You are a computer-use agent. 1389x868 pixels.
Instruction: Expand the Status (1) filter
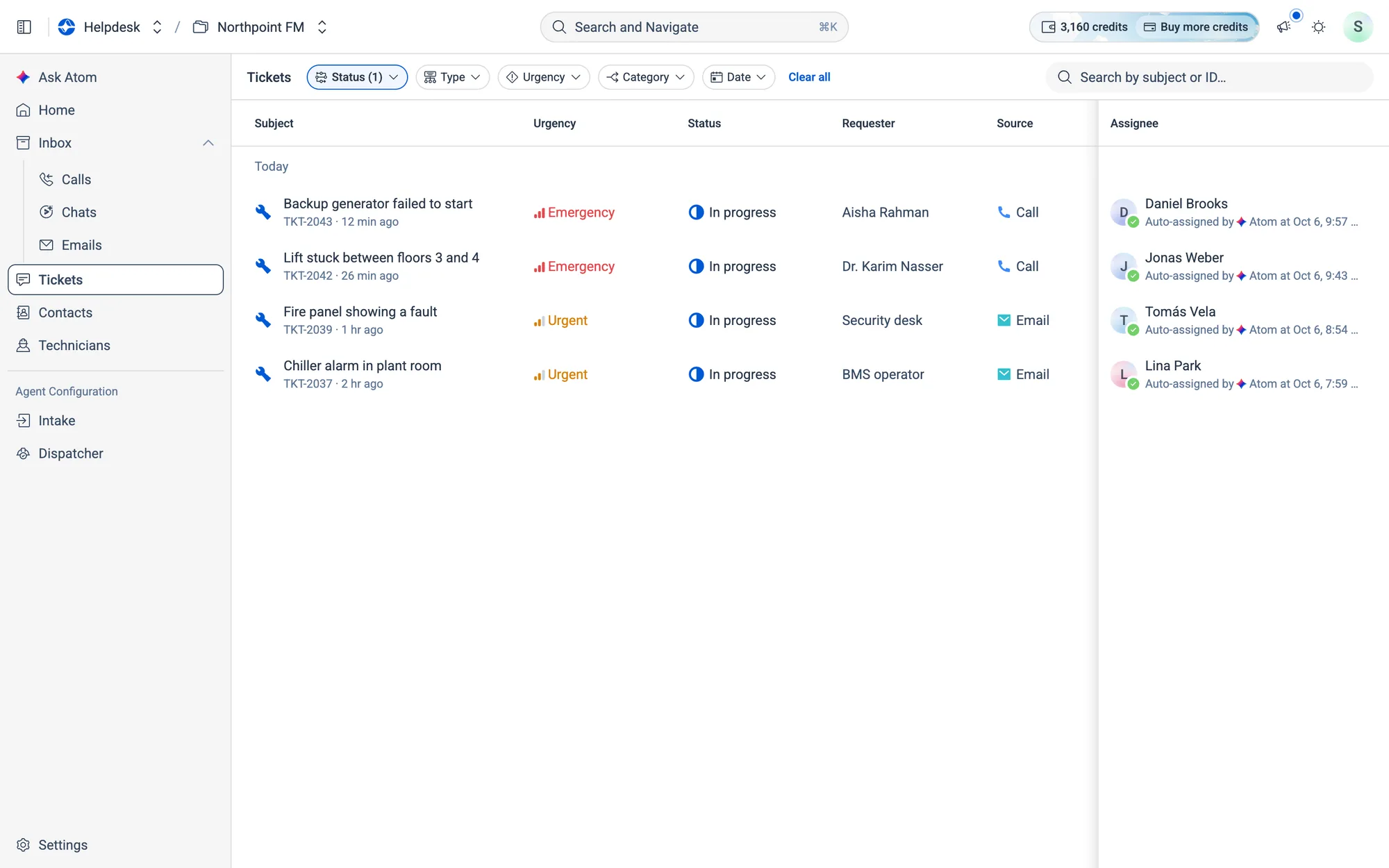click(x=357, y=77)
